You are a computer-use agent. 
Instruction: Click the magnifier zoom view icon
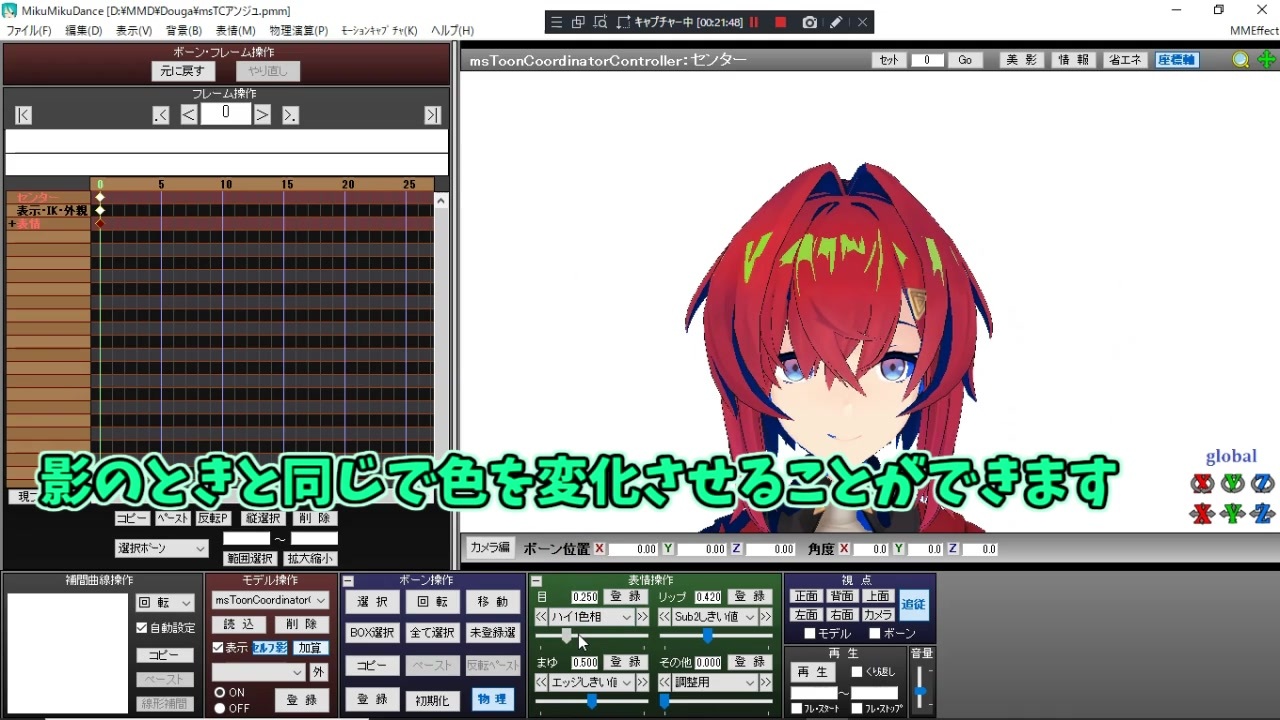1241,60
